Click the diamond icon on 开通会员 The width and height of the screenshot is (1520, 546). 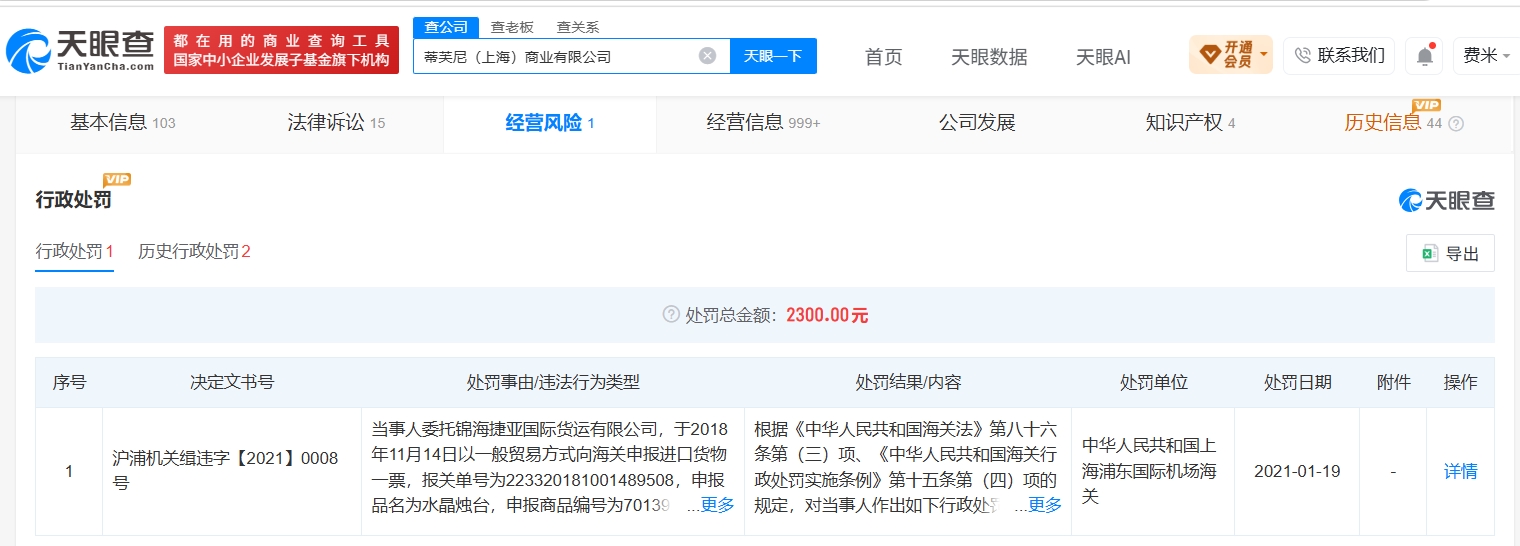click(1208, 54)
